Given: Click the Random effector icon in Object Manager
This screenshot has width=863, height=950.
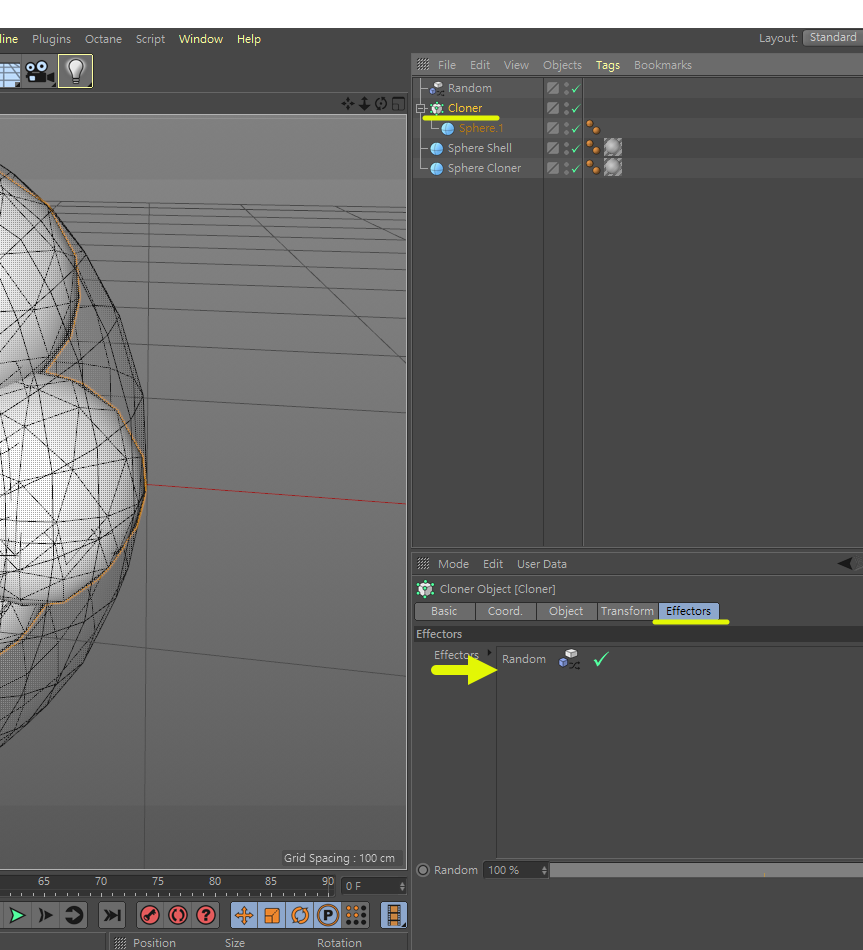Looking at the screenshot, I should [436, 88].
